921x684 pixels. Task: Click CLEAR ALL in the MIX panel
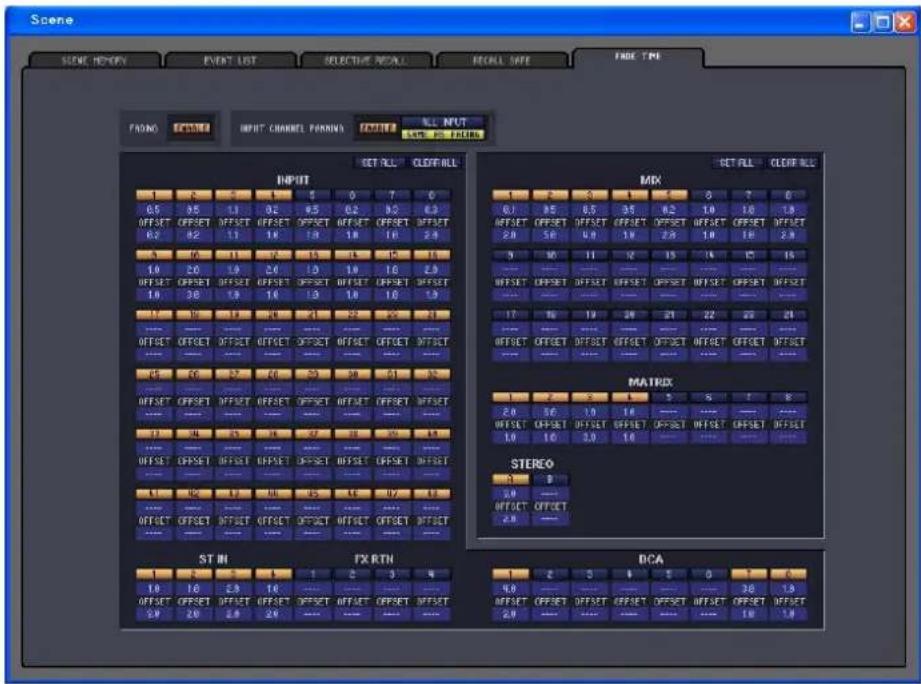tap(792, 163)
